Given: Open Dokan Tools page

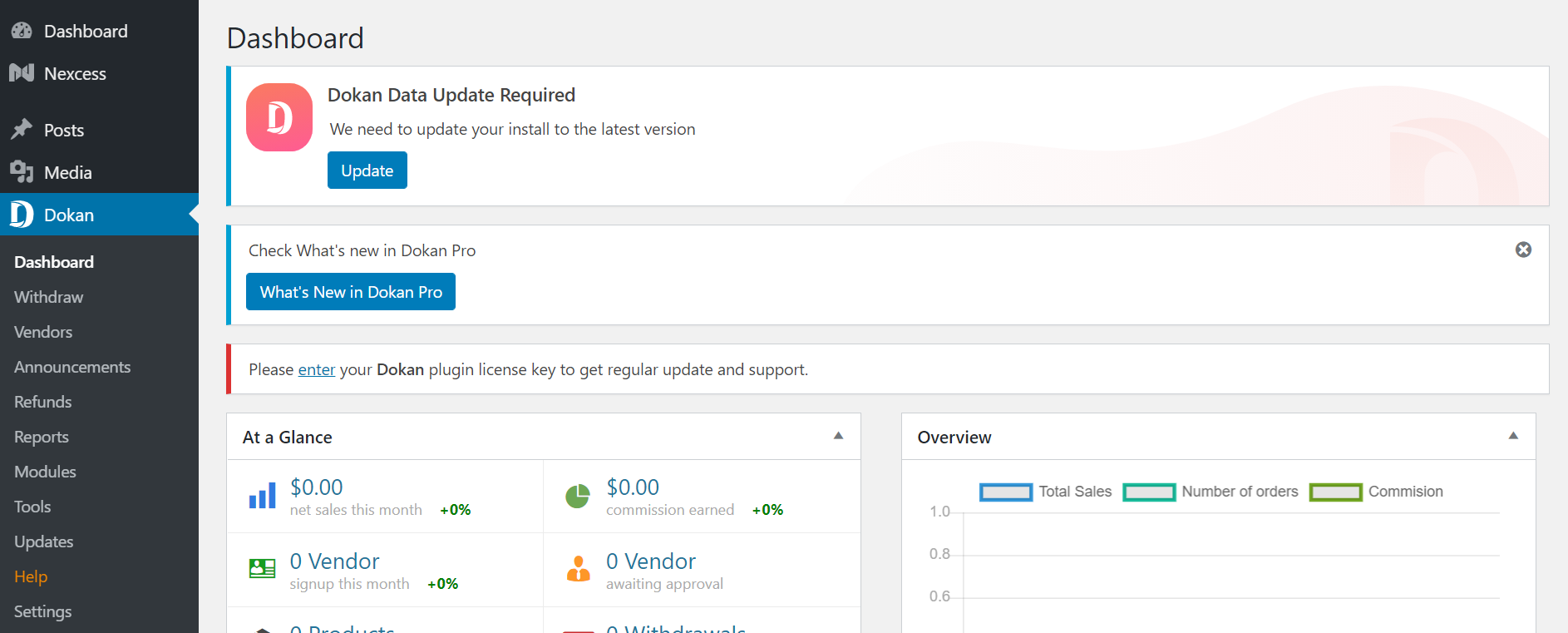Looking at the screenshot, I should pos(32,507).
